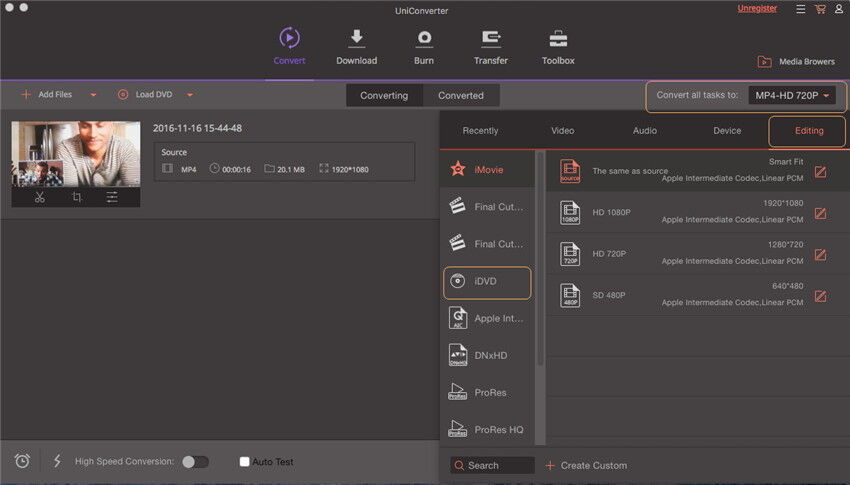Select the Audio format tab
The height and width of the screenshot is (485, 850).
click(645, 131)
